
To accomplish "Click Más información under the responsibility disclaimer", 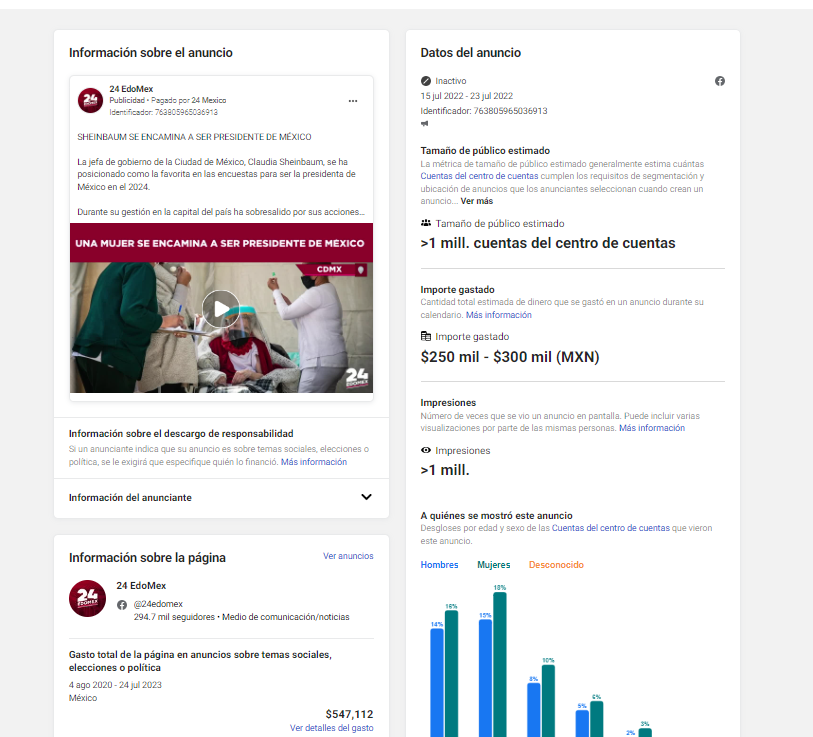I will (x=314, y=462).
